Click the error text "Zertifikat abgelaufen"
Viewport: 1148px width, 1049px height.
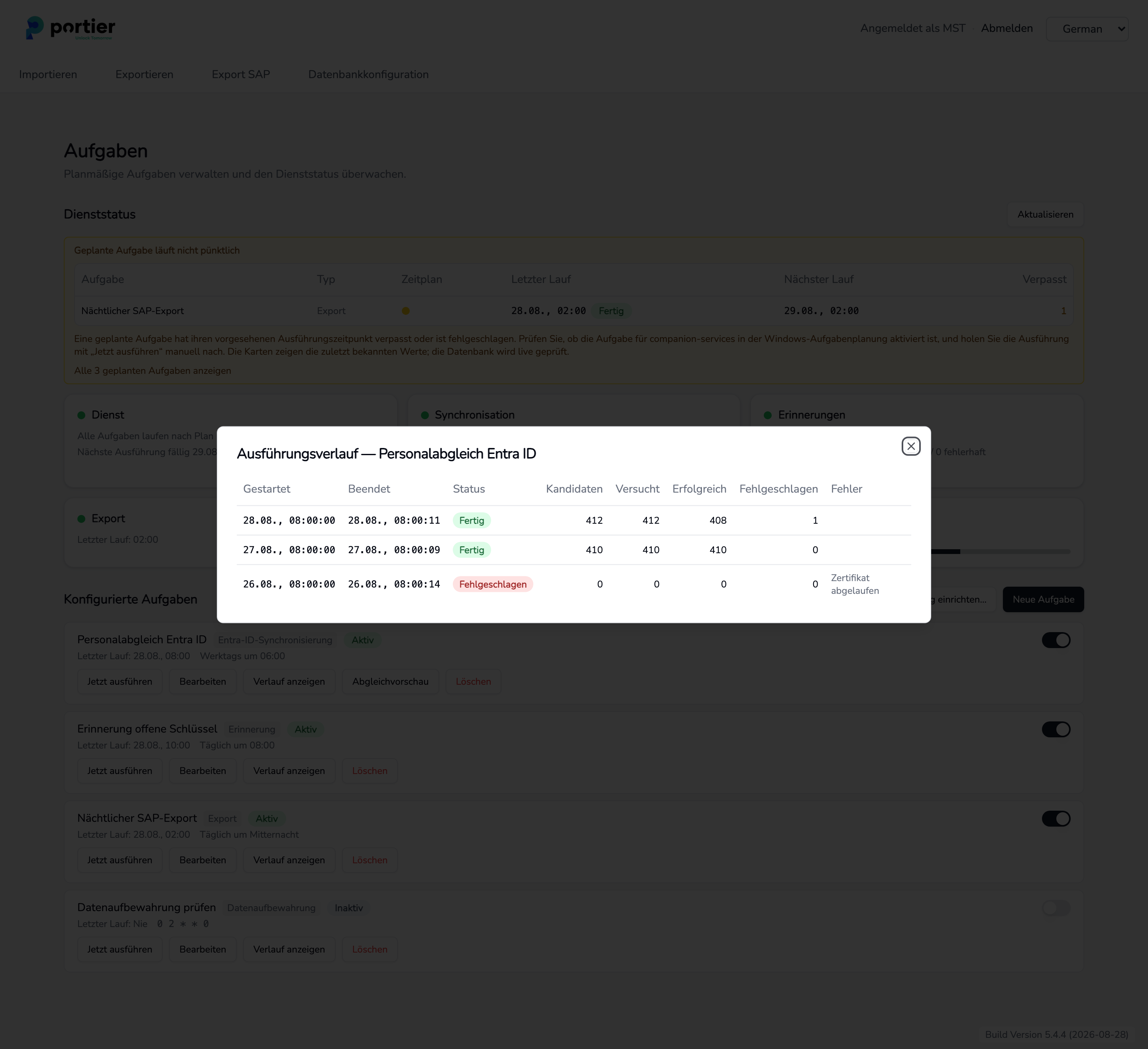[855, 584]
